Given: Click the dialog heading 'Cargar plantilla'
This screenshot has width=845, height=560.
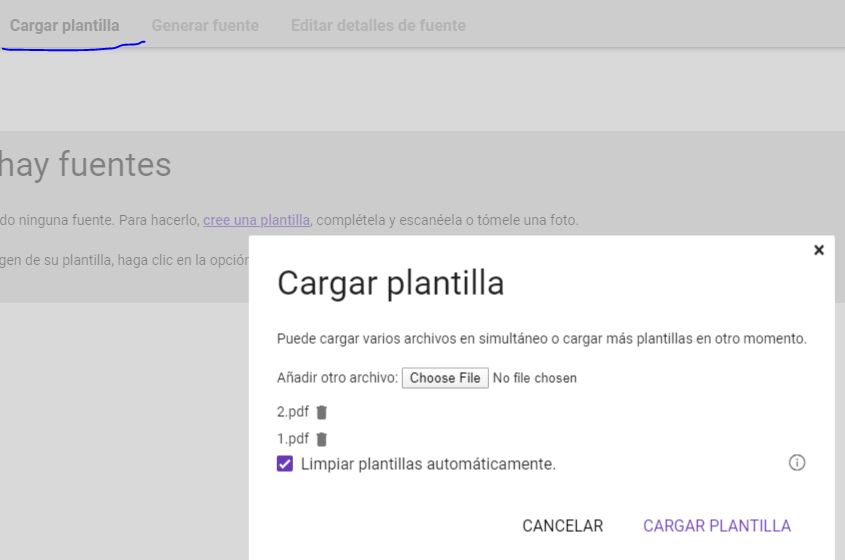Looking at the screenshot, I should [391, 283].
